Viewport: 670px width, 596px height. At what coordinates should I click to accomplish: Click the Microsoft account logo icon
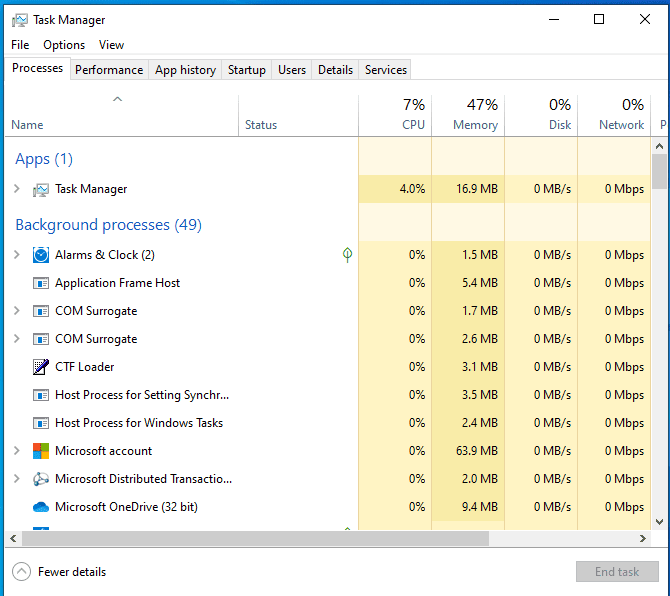tap(41, 451)
